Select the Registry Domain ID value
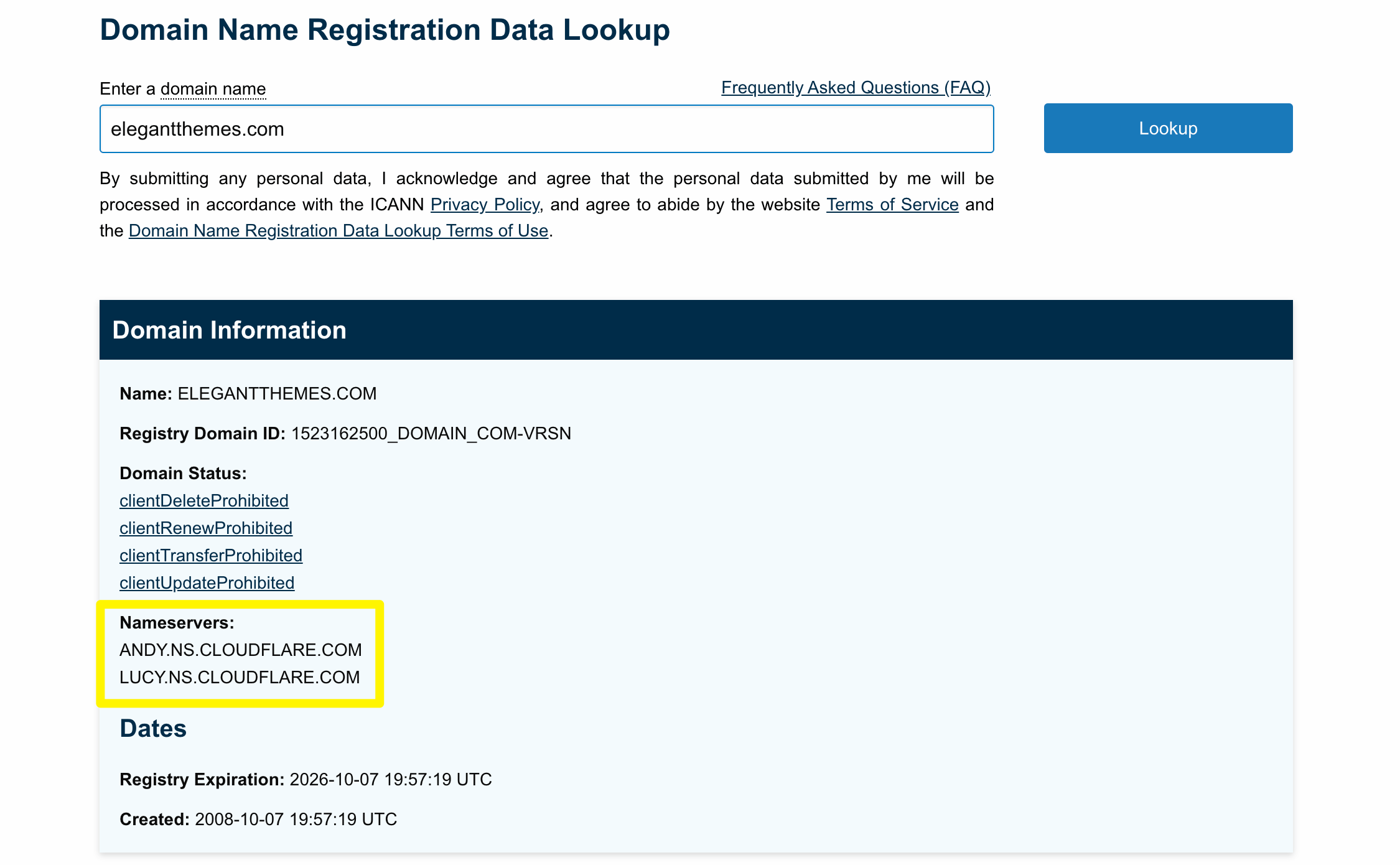The width and height of the screenshot is (1400, 865). (432, 434)
